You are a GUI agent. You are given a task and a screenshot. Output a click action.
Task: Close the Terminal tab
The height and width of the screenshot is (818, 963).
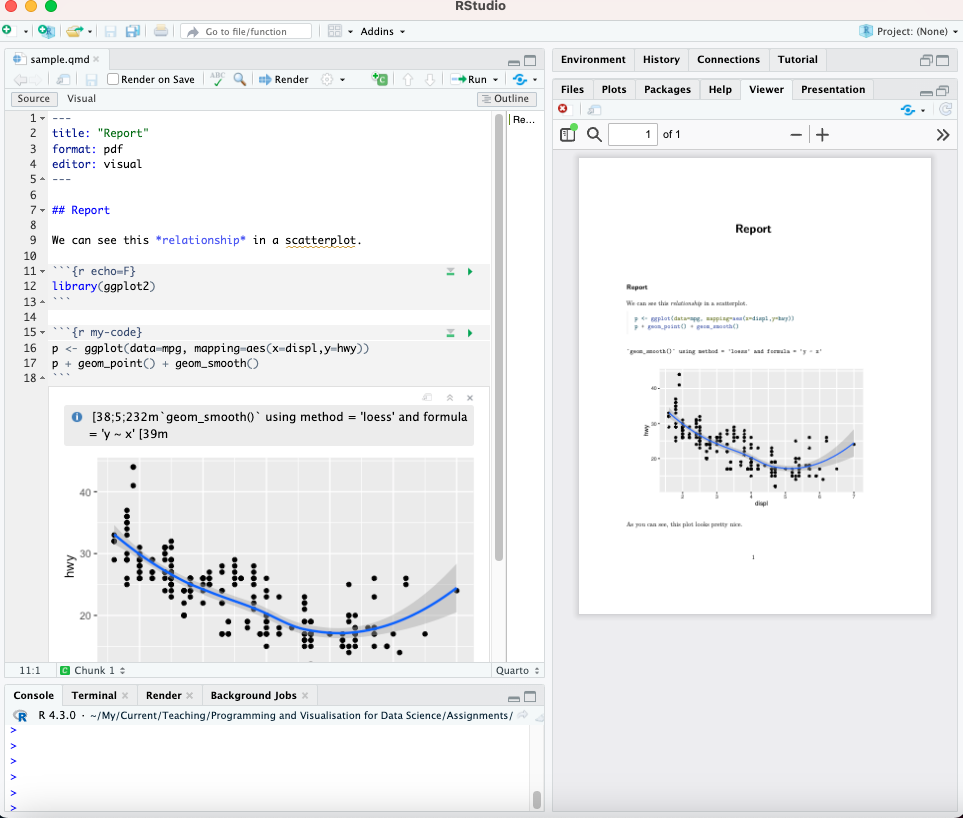coord(125,695)
